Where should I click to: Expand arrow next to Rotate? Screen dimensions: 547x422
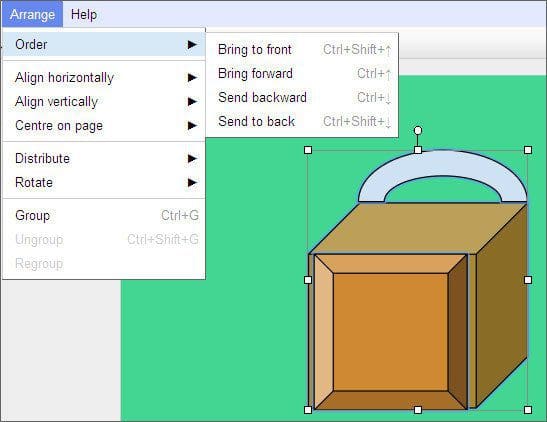pos(192,182)
